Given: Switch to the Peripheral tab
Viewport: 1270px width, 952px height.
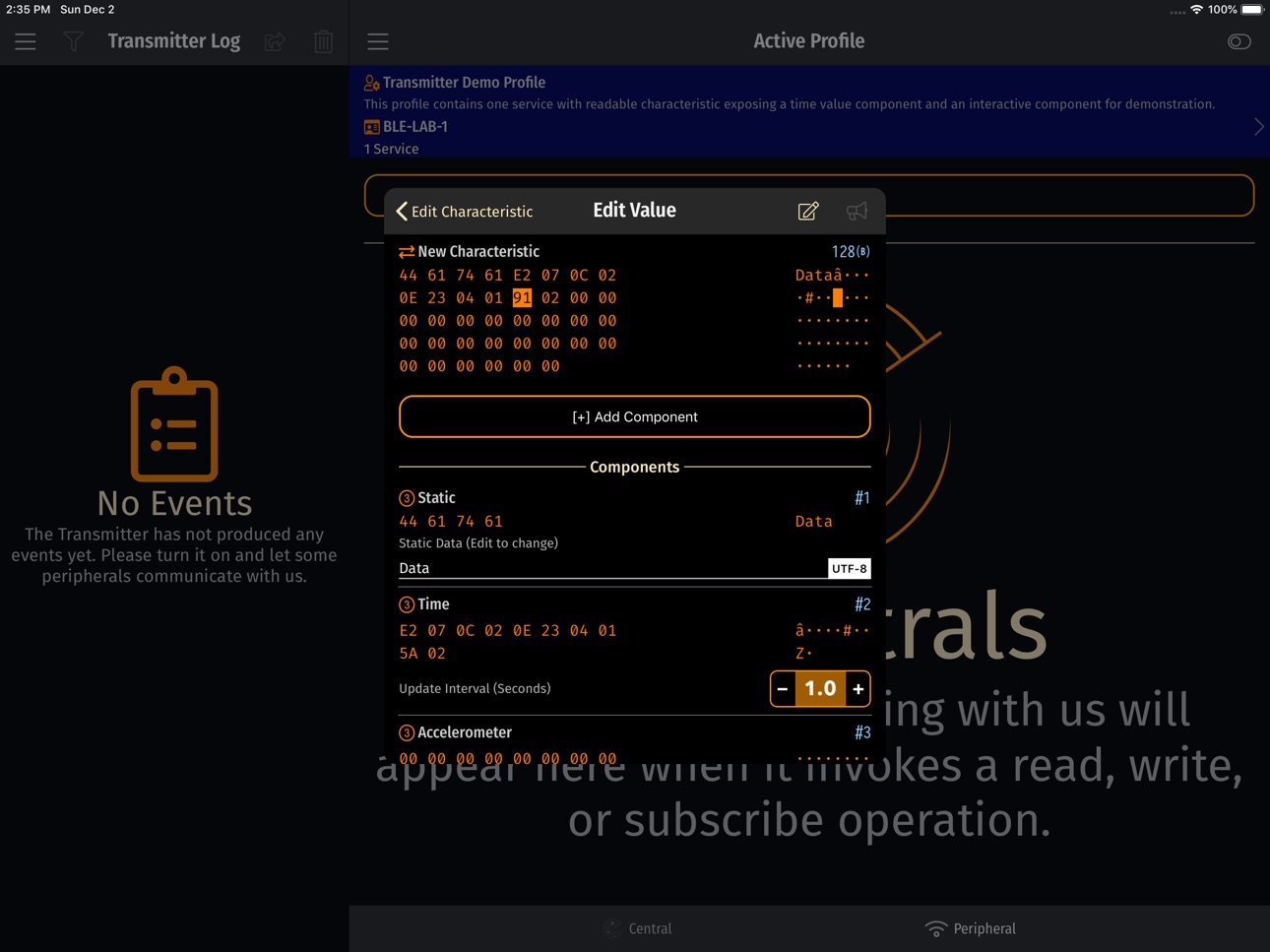Looking at the screenshot, I should [971, 928].
